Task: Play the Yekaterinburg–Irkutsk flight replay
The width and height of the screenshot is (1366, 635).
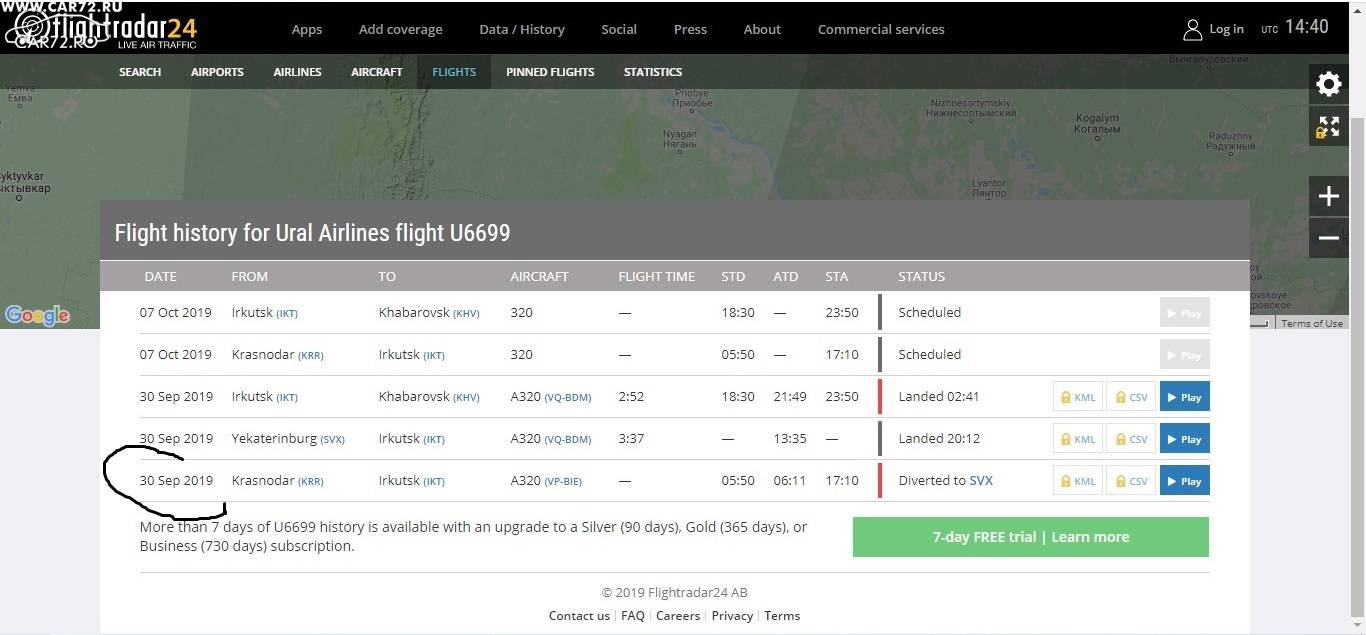Action: click(1184, 439)
